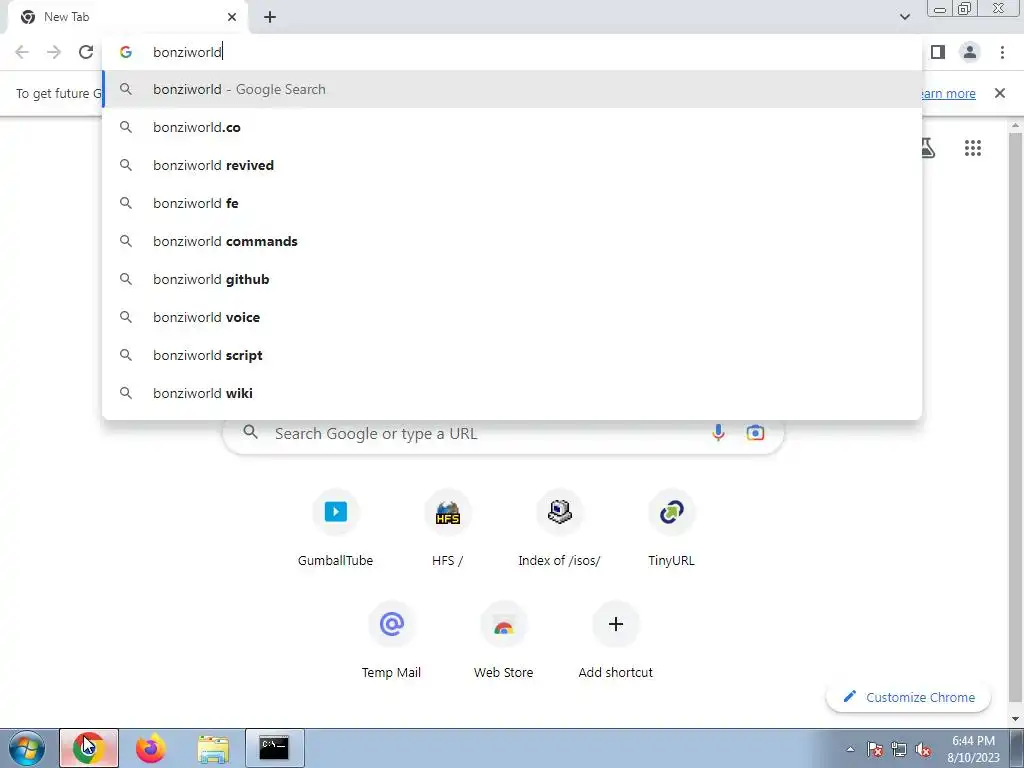Open the Action Center flag icon
The image size is (1024, 768).
(x=875, y=749)
